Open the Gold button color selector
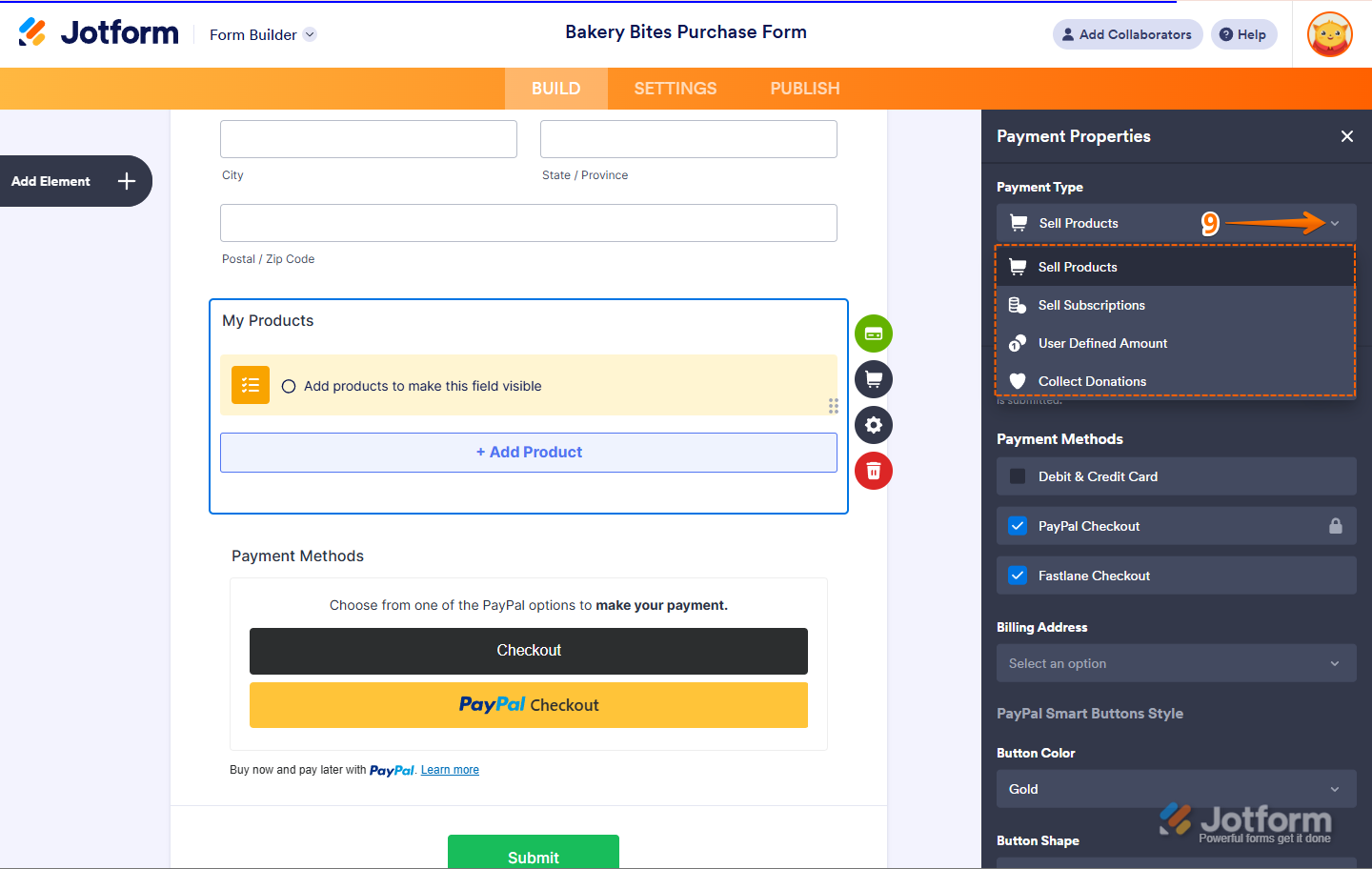The image size is (1372, 869). (x=1176, y=788)
